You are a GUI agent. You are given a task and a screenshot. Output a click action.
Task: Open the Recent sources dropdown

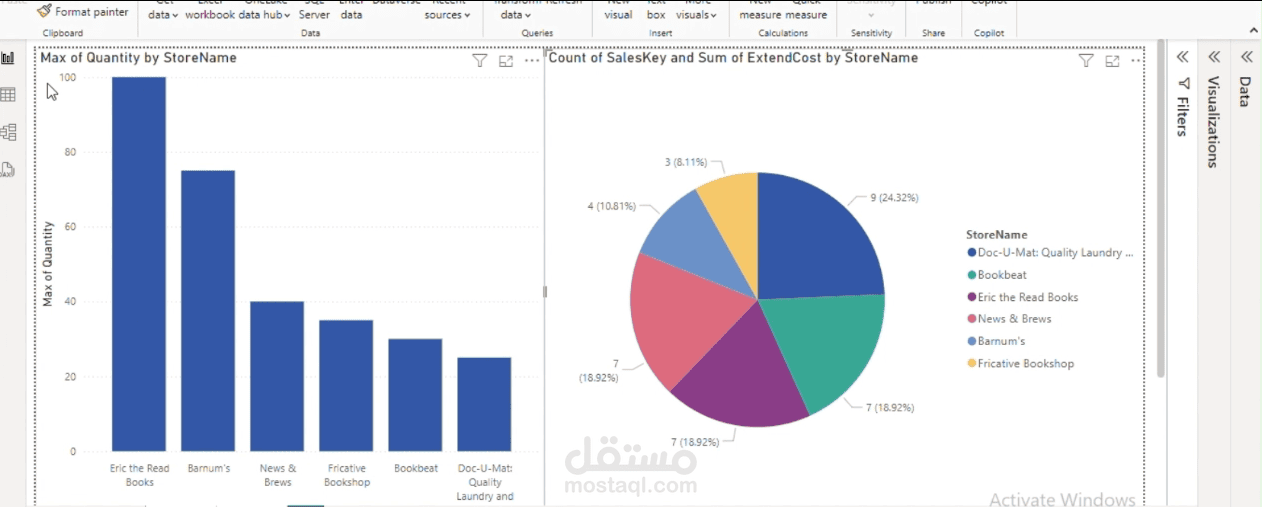click(447, 11)
